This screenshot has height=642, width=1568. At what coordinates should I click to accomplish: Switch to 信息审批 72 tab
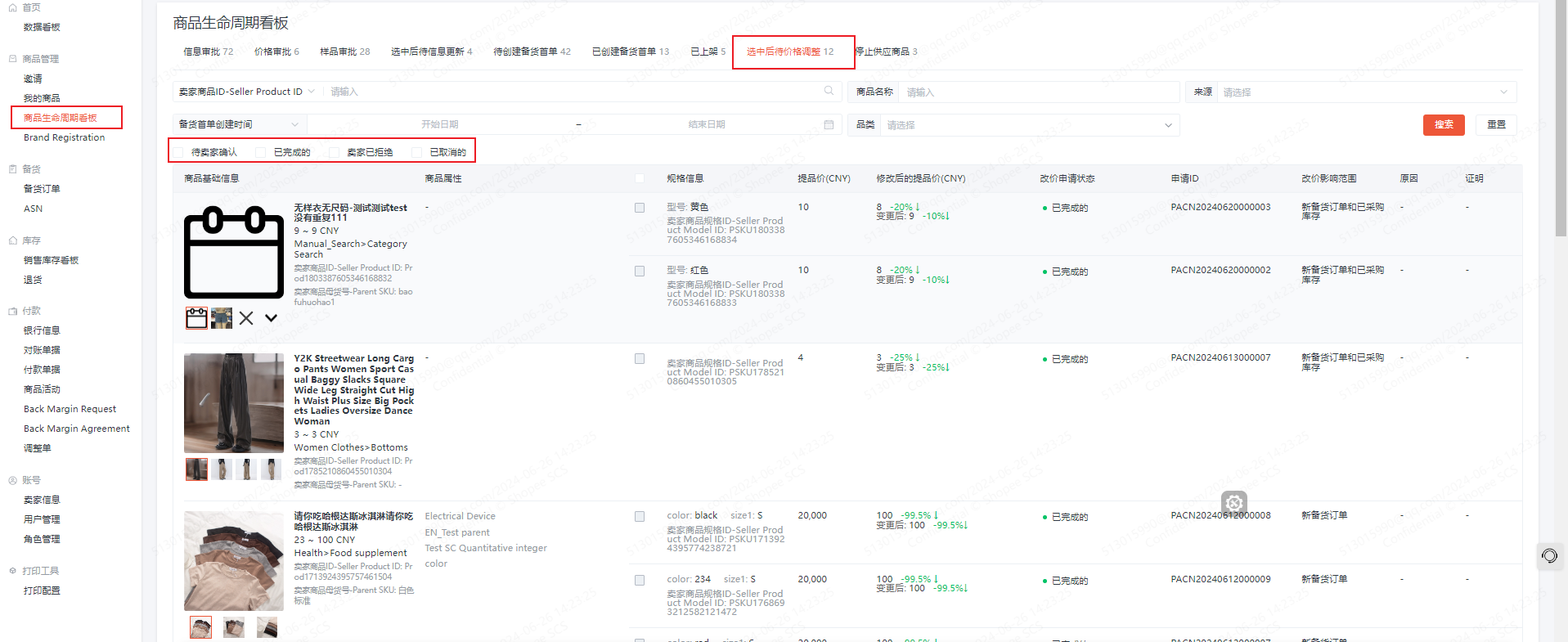[x=208, y=52]
